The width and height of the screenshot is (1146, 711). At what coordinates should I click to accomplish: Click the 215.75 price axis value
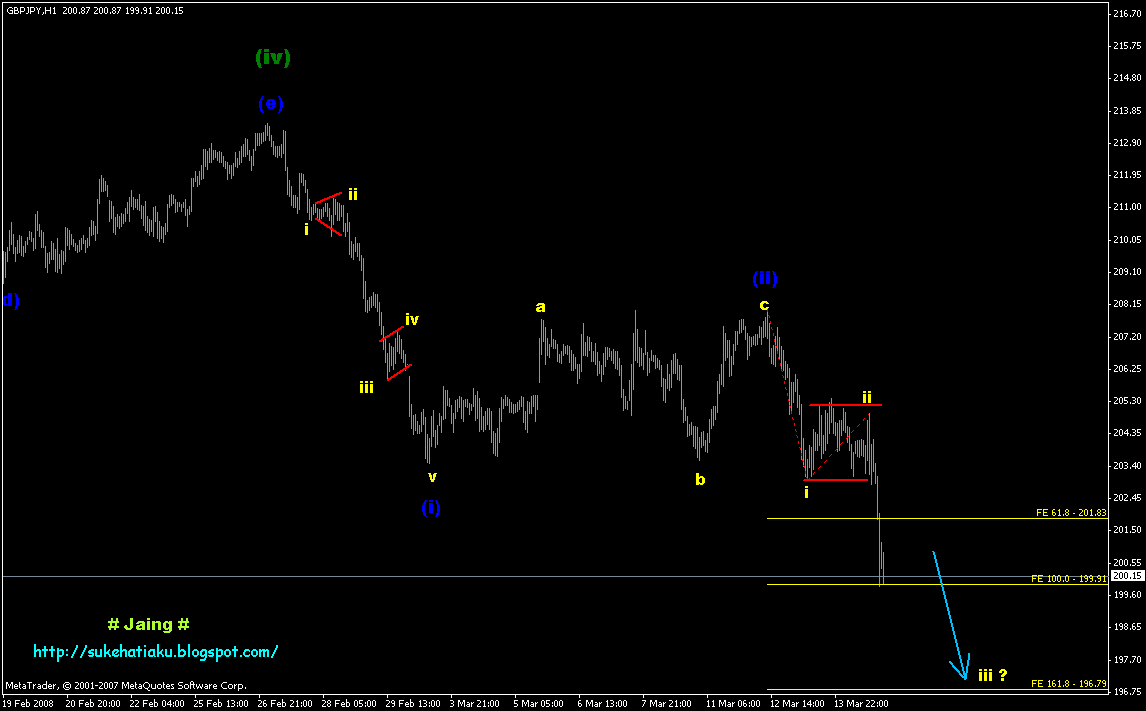coord(1126,45)
